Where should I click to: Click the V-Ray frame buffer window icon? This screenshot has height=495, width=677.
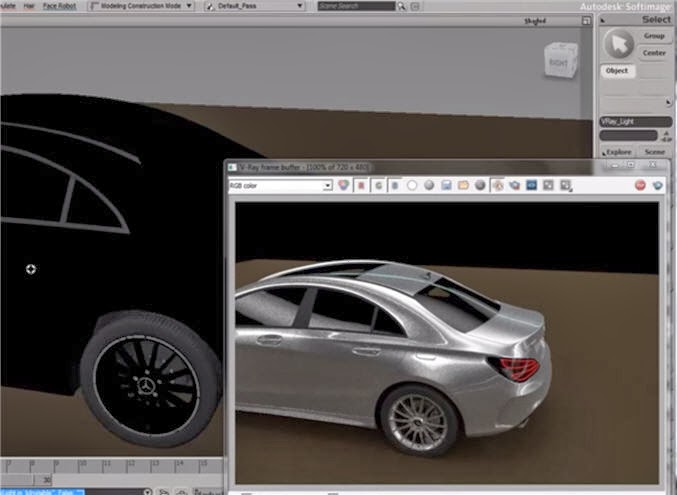232,167
